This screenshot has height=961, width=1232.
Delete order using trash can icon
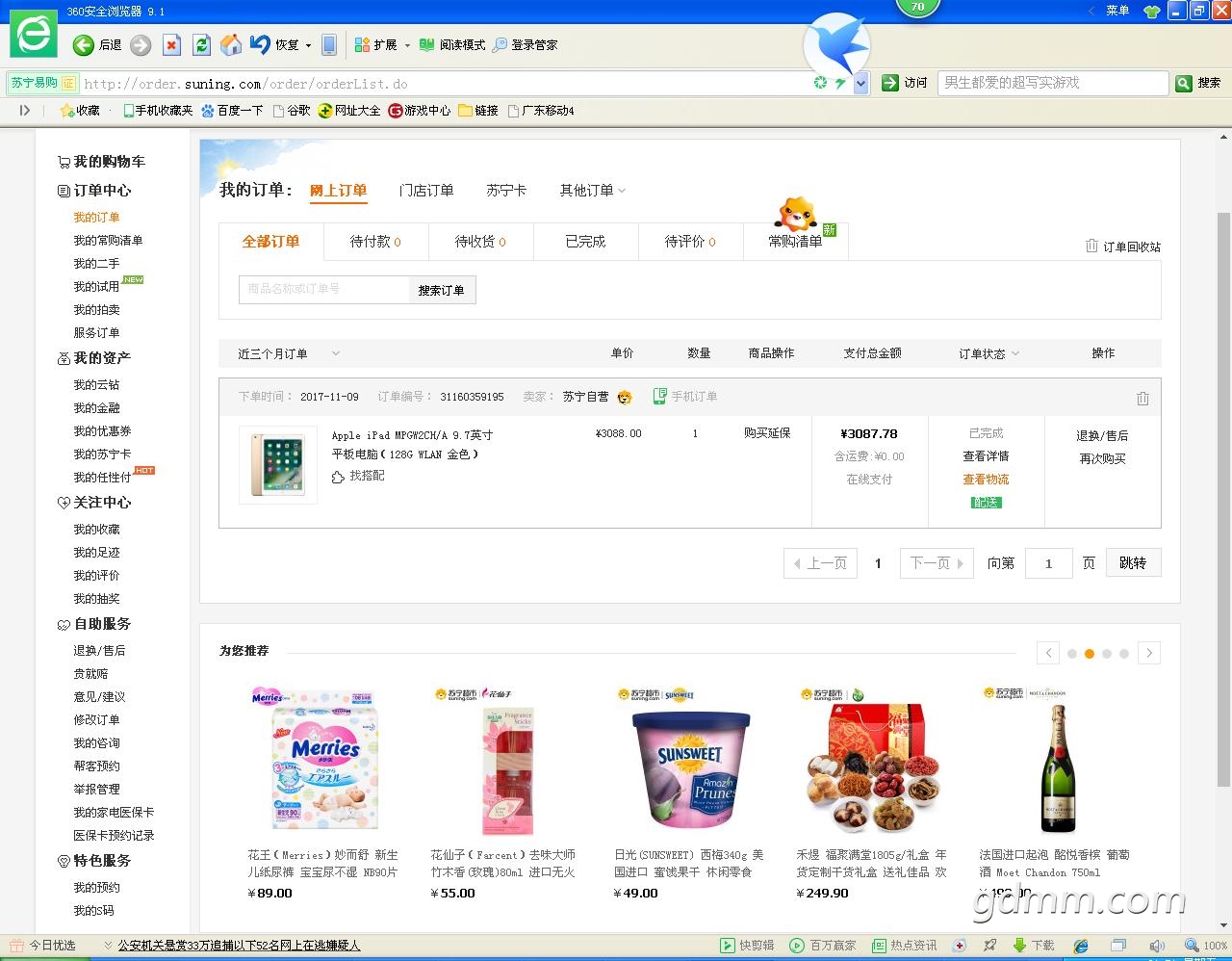pyautogui.click(x=1142, y=398)
